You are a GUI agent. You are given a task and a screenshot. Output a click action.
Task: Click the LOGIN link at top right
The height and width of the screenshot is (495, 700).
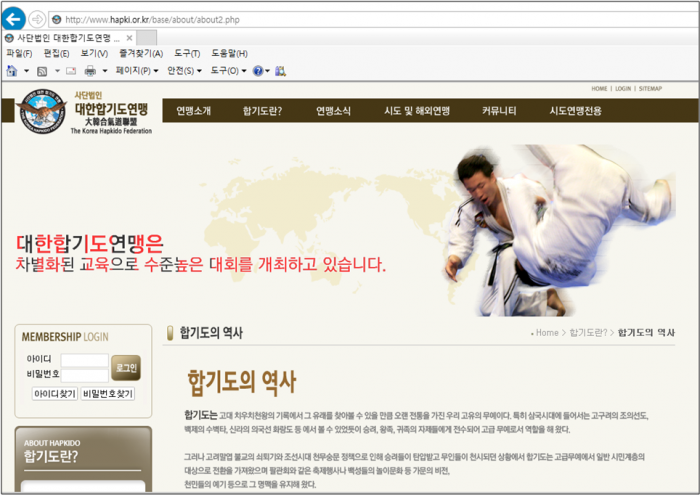coord(623,89)
